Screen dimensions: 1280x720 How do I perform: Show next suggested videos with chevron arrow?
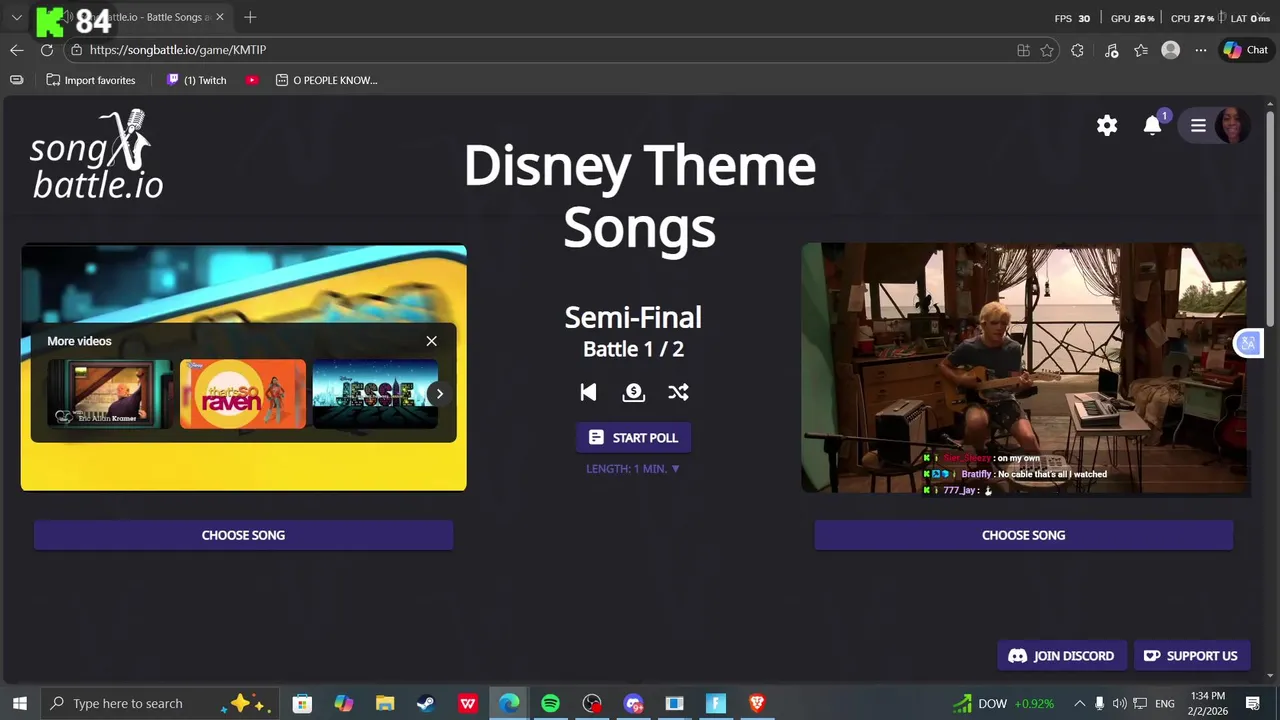439,394
